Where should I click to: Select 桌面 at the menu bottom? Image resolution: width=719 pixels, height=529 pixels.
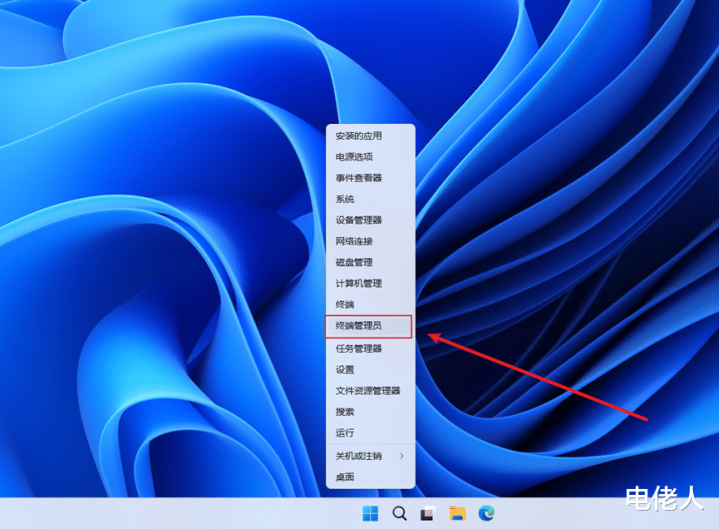371,477
